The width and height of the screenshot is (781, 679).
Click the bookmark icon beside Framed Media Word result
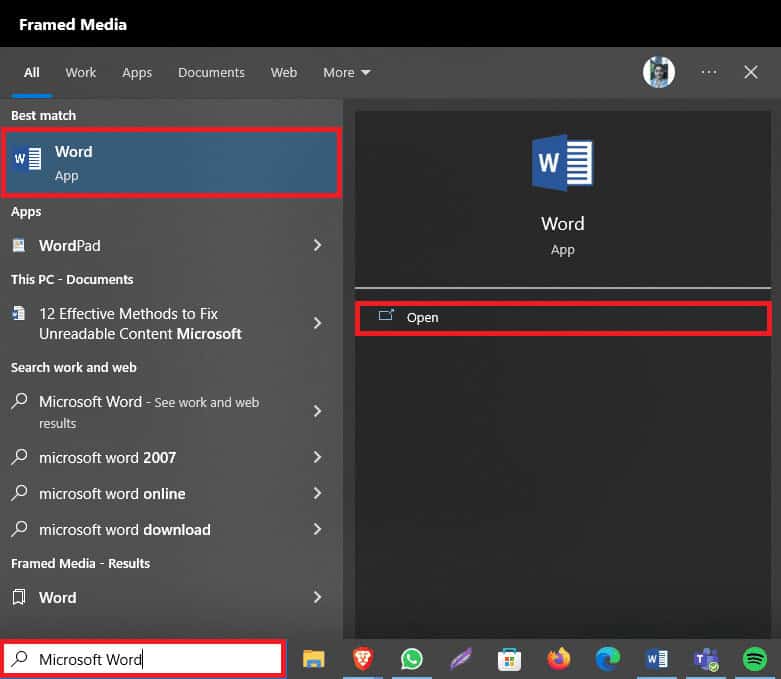coord(19,597)
